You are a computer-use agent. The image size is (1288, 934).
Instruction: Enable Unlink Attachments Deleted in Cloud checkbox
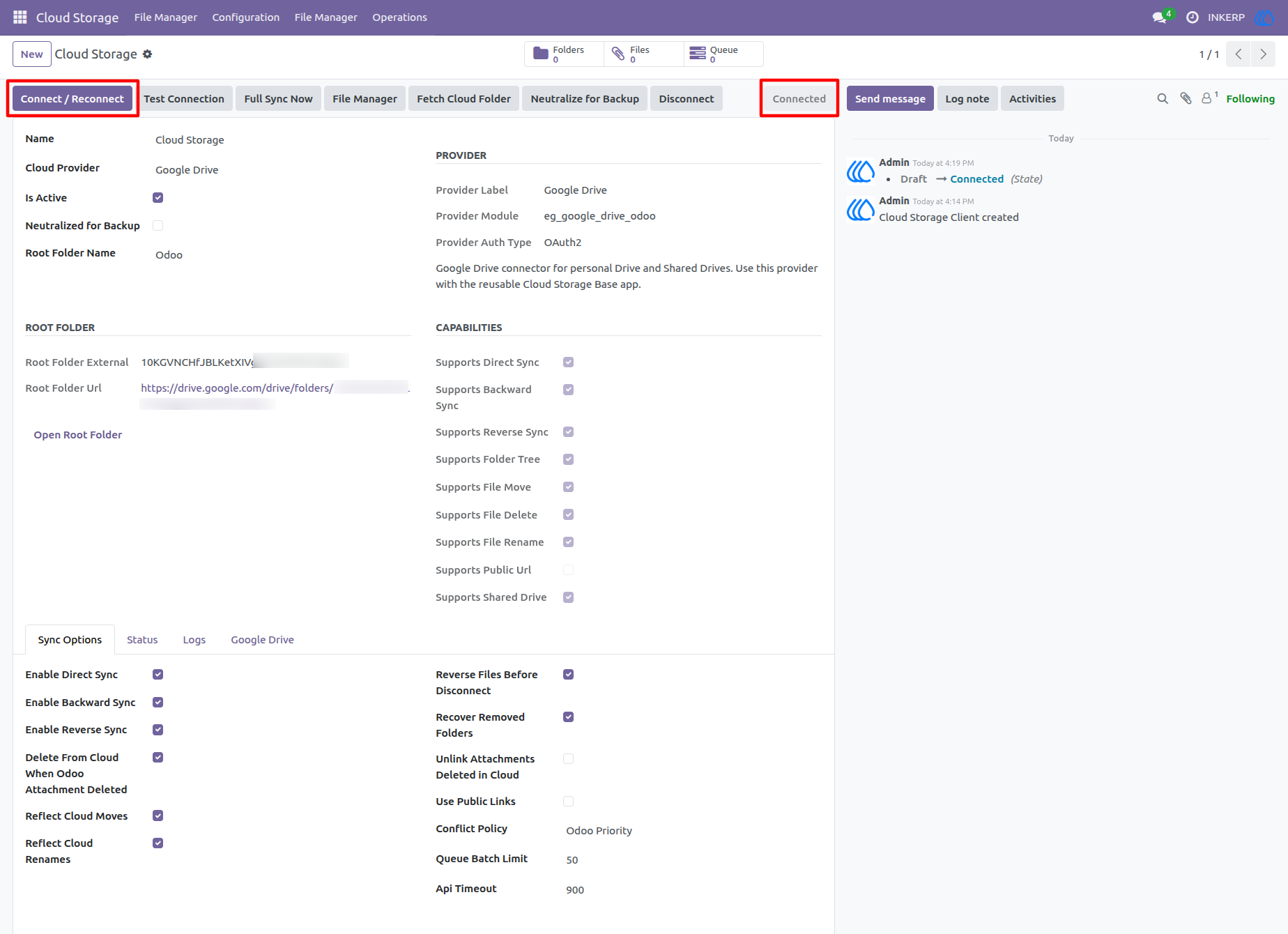pos(569,759)
